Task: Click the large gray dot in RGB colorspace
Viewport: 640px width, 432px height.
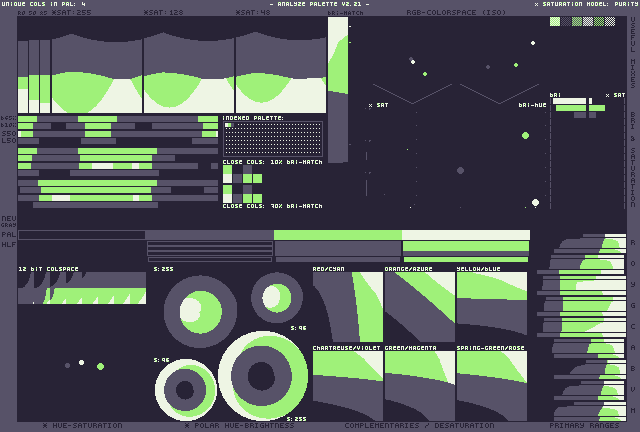Action: [x=460, y=170]
